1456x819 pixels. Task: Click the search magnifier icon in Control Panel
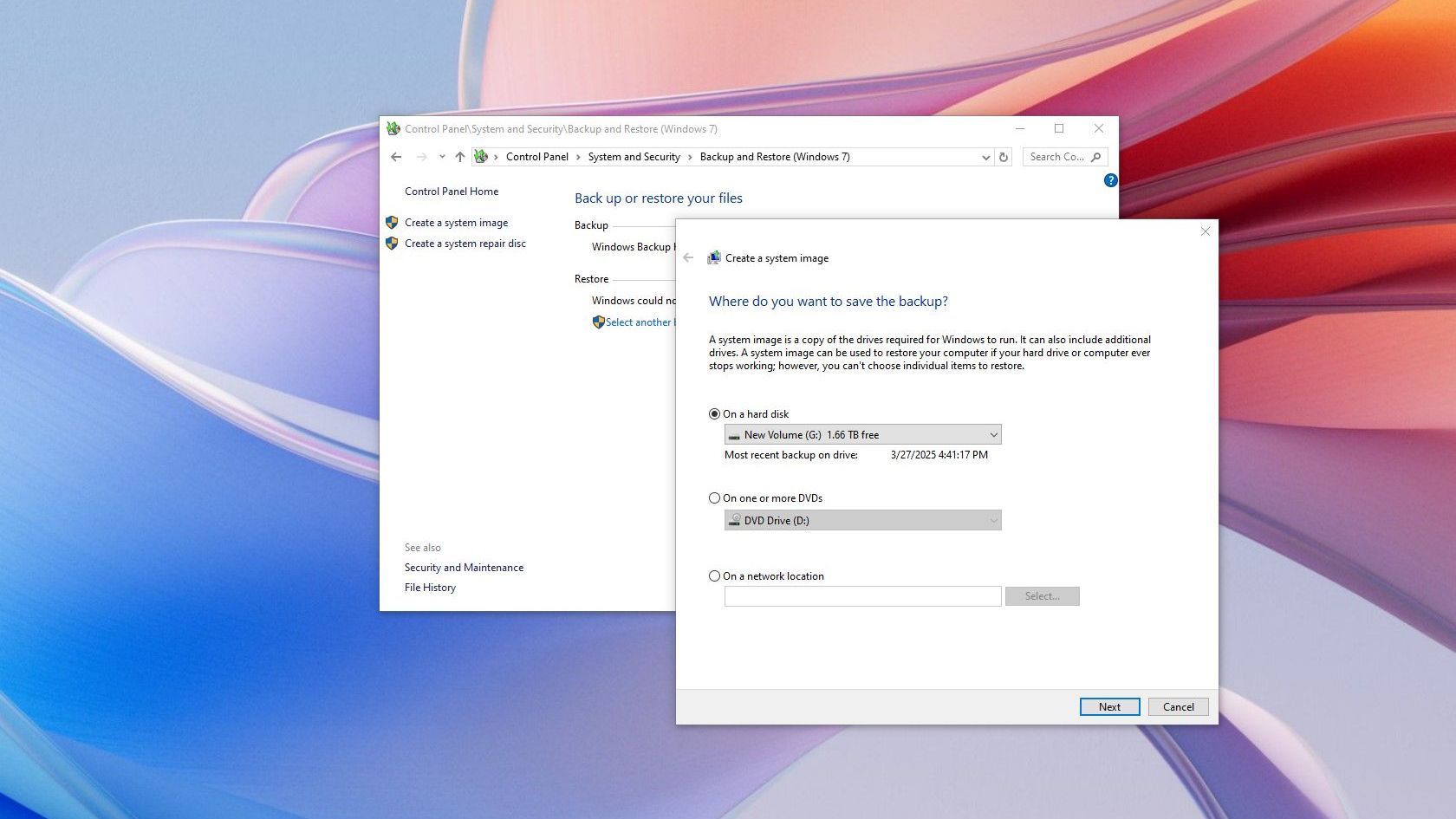(x=1096, y=157)
